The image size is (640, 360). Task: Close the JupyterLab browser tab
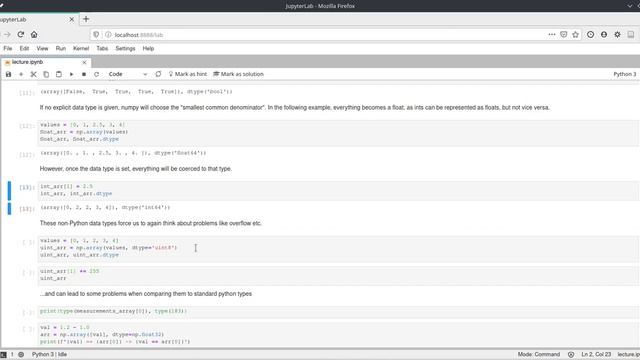pyautogui.click(x=71, y=19)
